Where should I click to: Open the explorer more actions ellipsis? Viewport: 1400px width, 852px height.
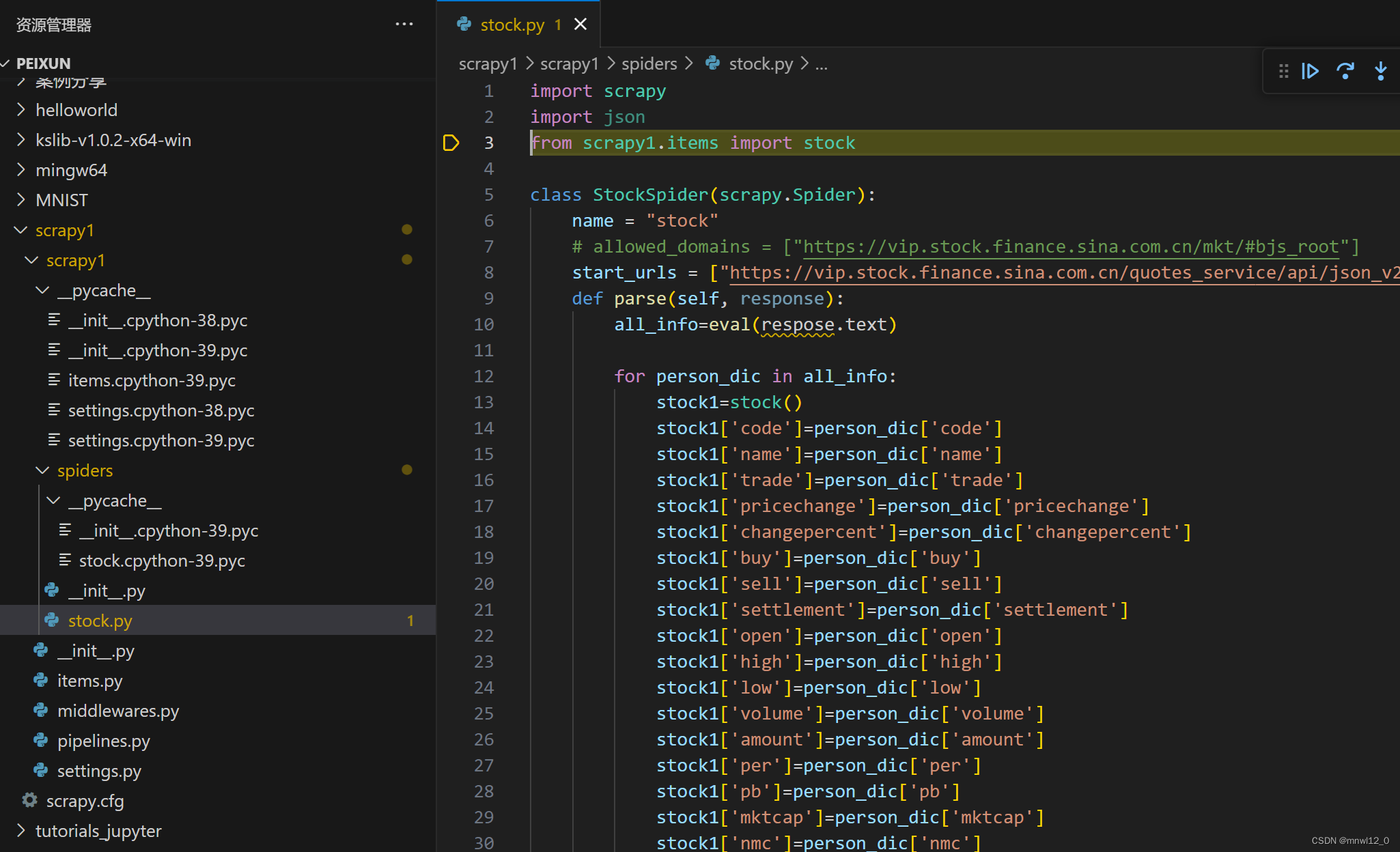coord(404,25)
